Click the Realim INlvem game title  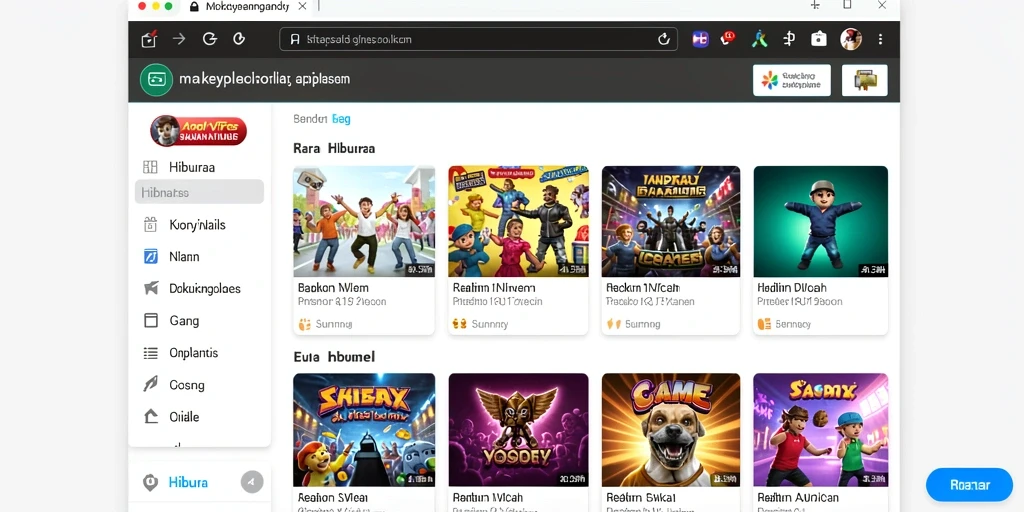click(494, 287)
